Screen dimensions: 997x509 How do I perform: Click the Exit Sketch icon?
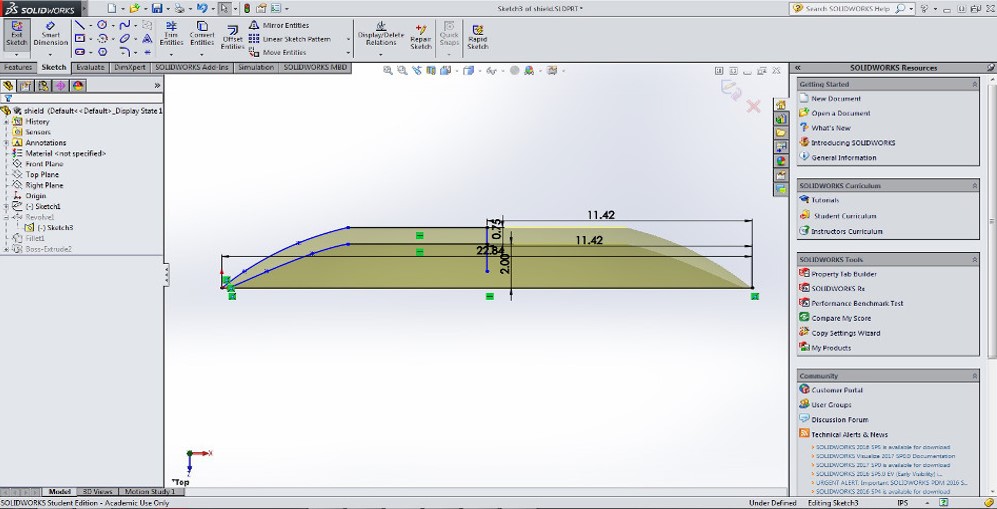point(17,36)
